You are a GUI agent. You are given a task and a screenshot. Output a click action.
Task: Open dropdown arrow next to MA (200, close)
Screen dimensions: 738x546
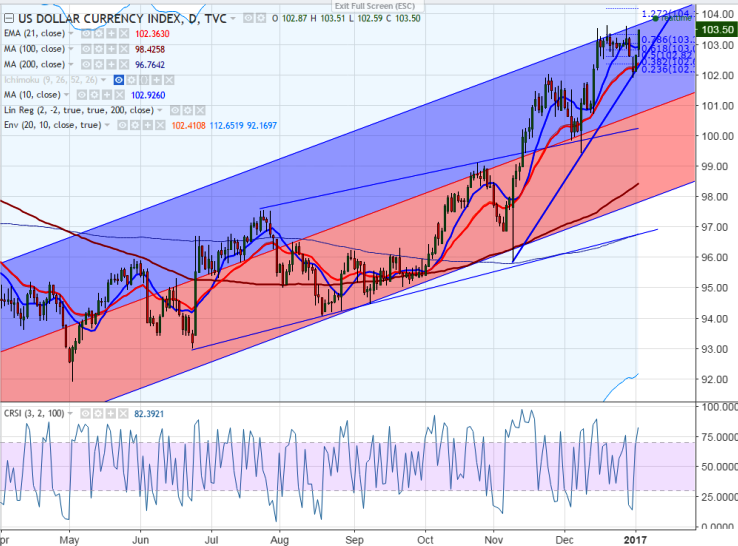click(71, 64)
